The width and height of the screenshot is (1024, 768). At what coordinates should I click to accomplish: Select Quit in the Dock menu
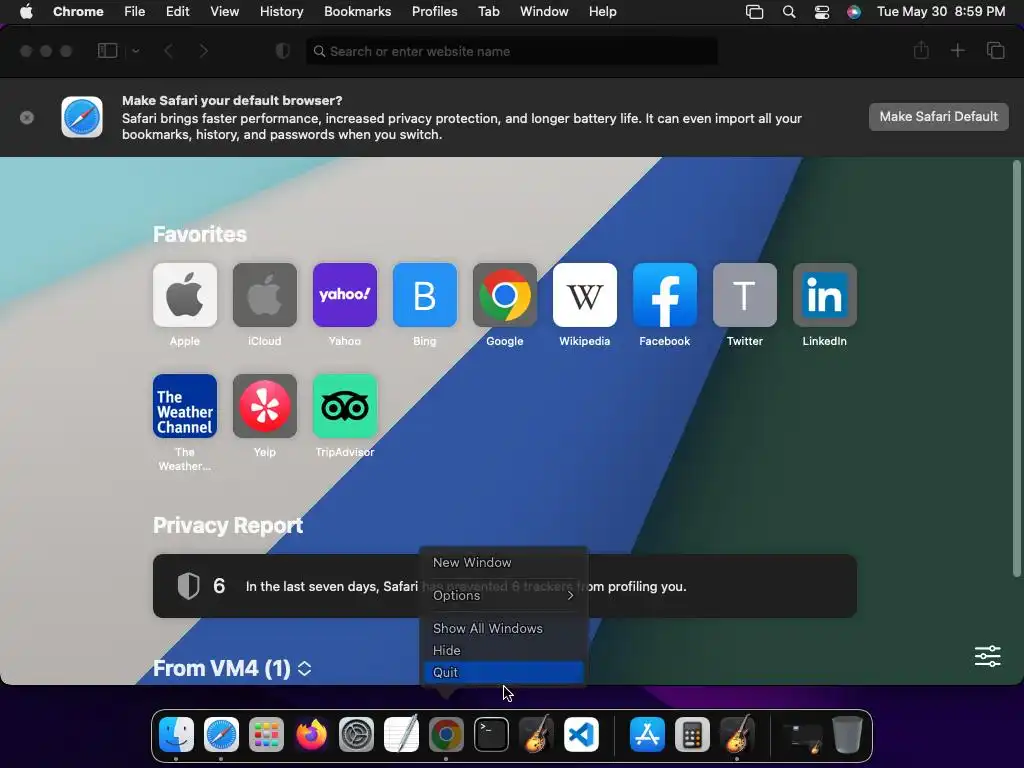tap(504, 672)
